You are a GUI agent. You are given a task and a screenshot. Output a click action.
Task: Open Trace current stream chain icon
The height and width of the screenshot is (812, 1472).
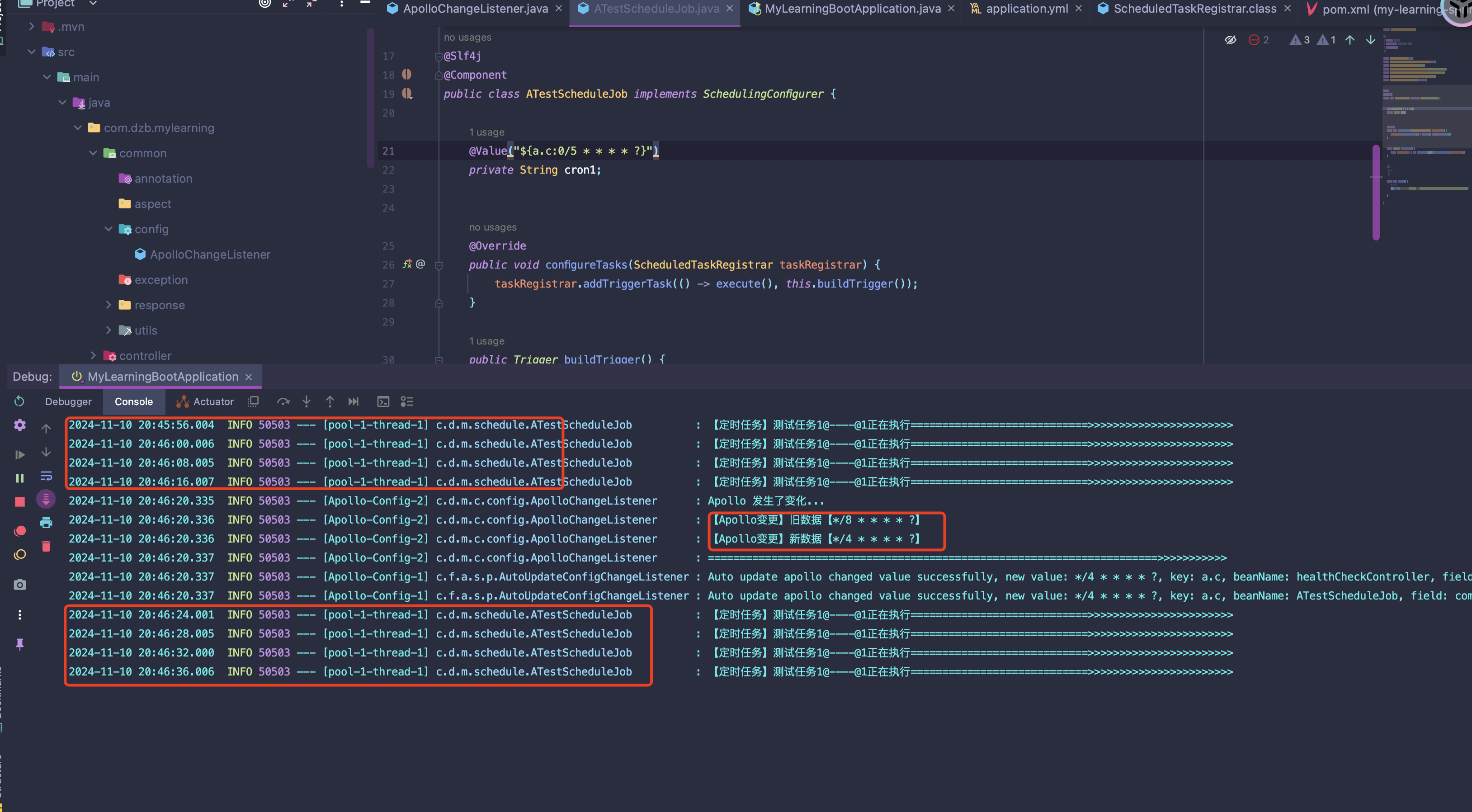[407, 402]
